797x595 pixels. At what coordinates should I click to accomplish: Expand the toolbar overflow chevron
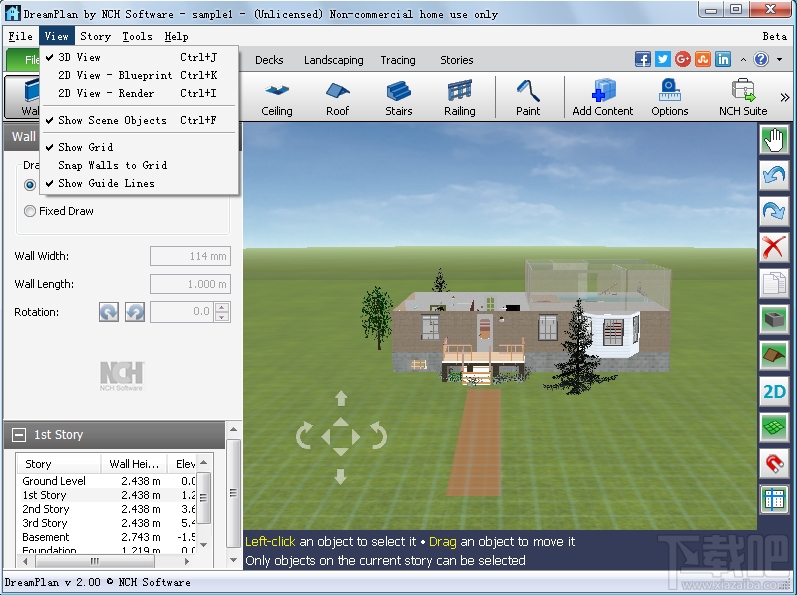click(x=785, y=97)
